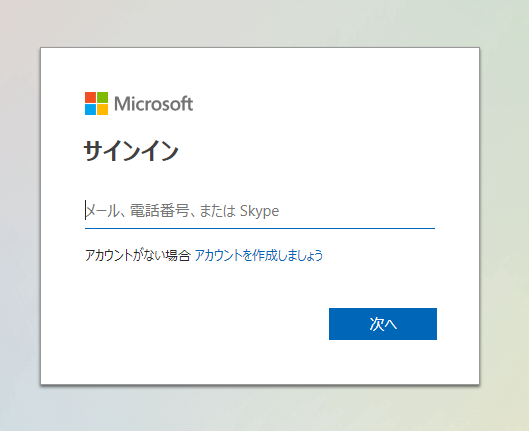Viewport: 529px width, 431px height.
Task: Click the word Skype in the placeholder
Action: tap(259, 211)
